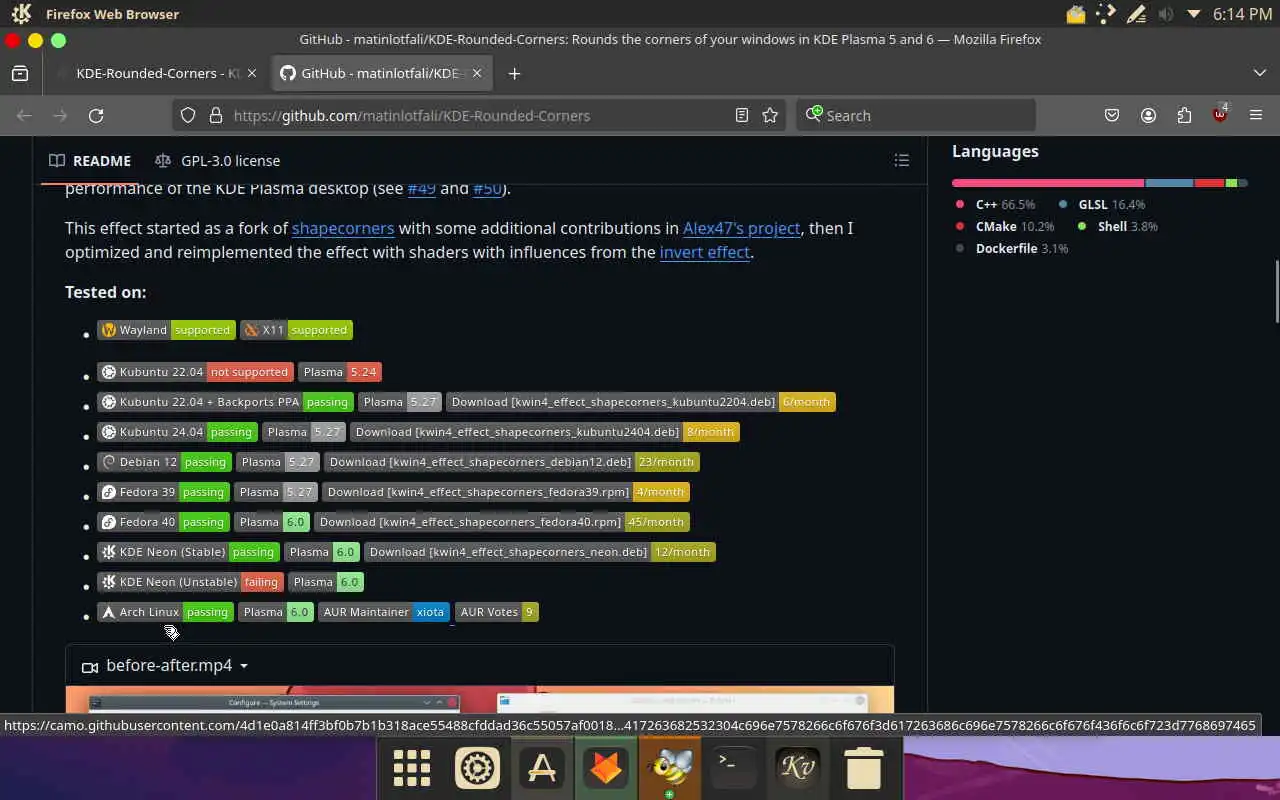This screenshot has height=800, width=1280.
Task: Click the CMake 10.2% language entry
Action: (1004, 226)
